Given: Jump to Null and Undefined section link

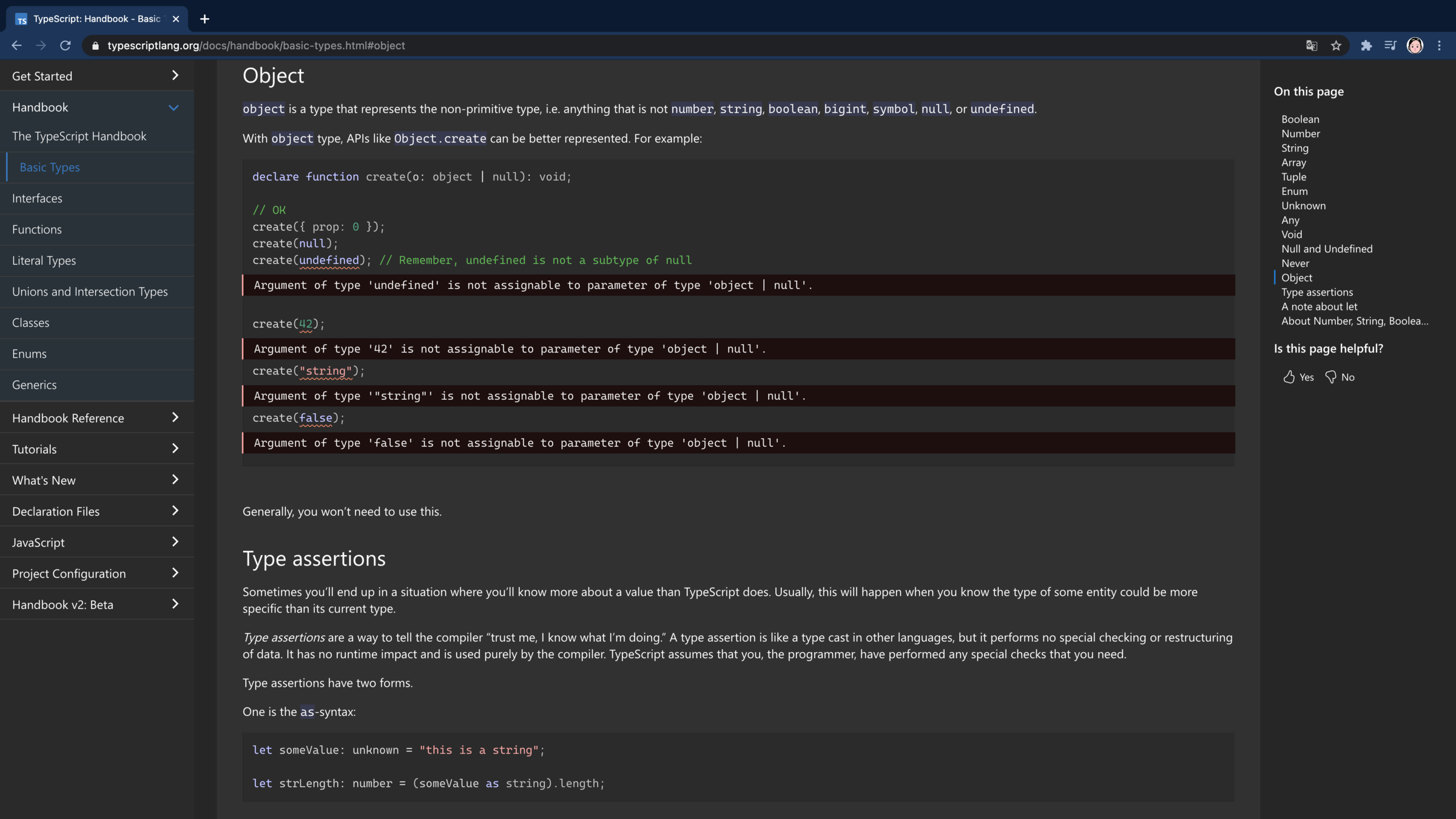Looking at the screenshot, I should (x=1327, y=249).
